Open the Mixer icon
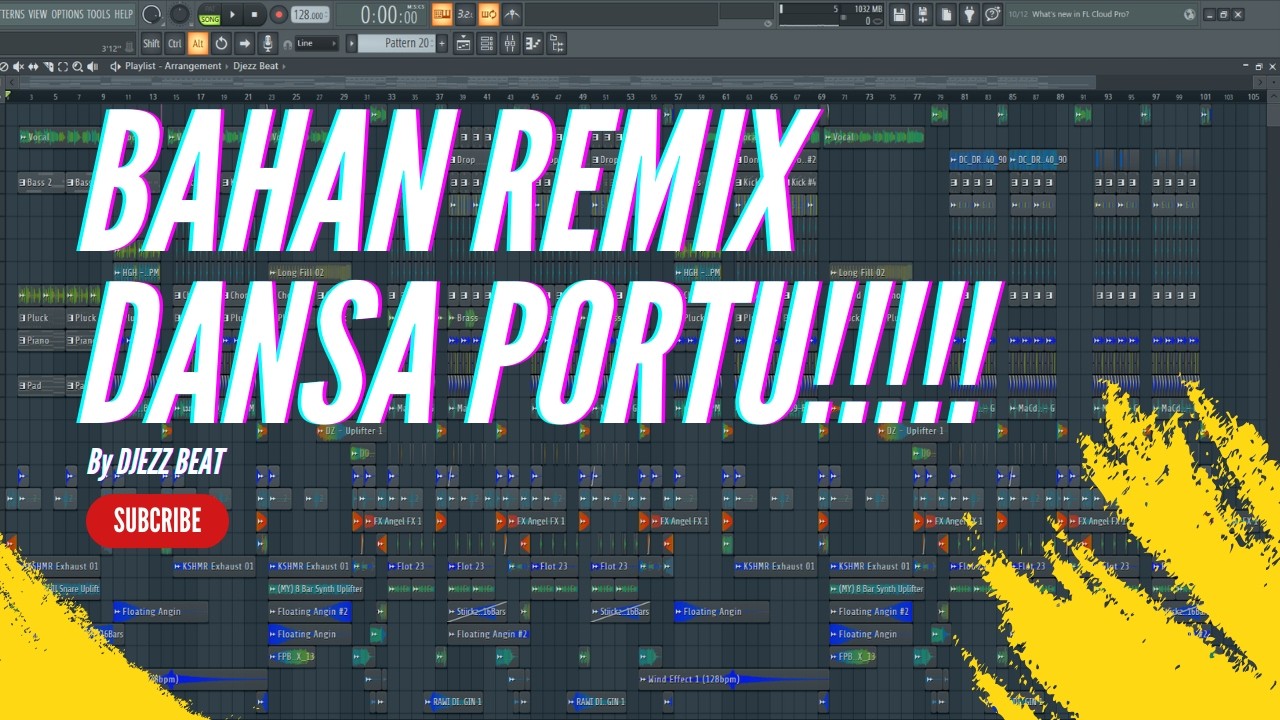This screenshot has height=720, width=1280. [x=510, y=44]
